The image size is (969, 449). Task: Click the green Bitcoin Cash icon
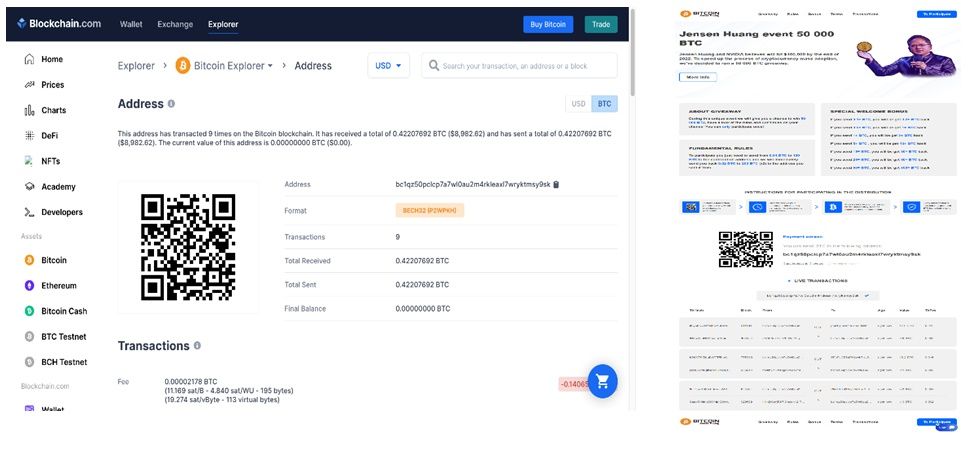[x=29, y=311]
